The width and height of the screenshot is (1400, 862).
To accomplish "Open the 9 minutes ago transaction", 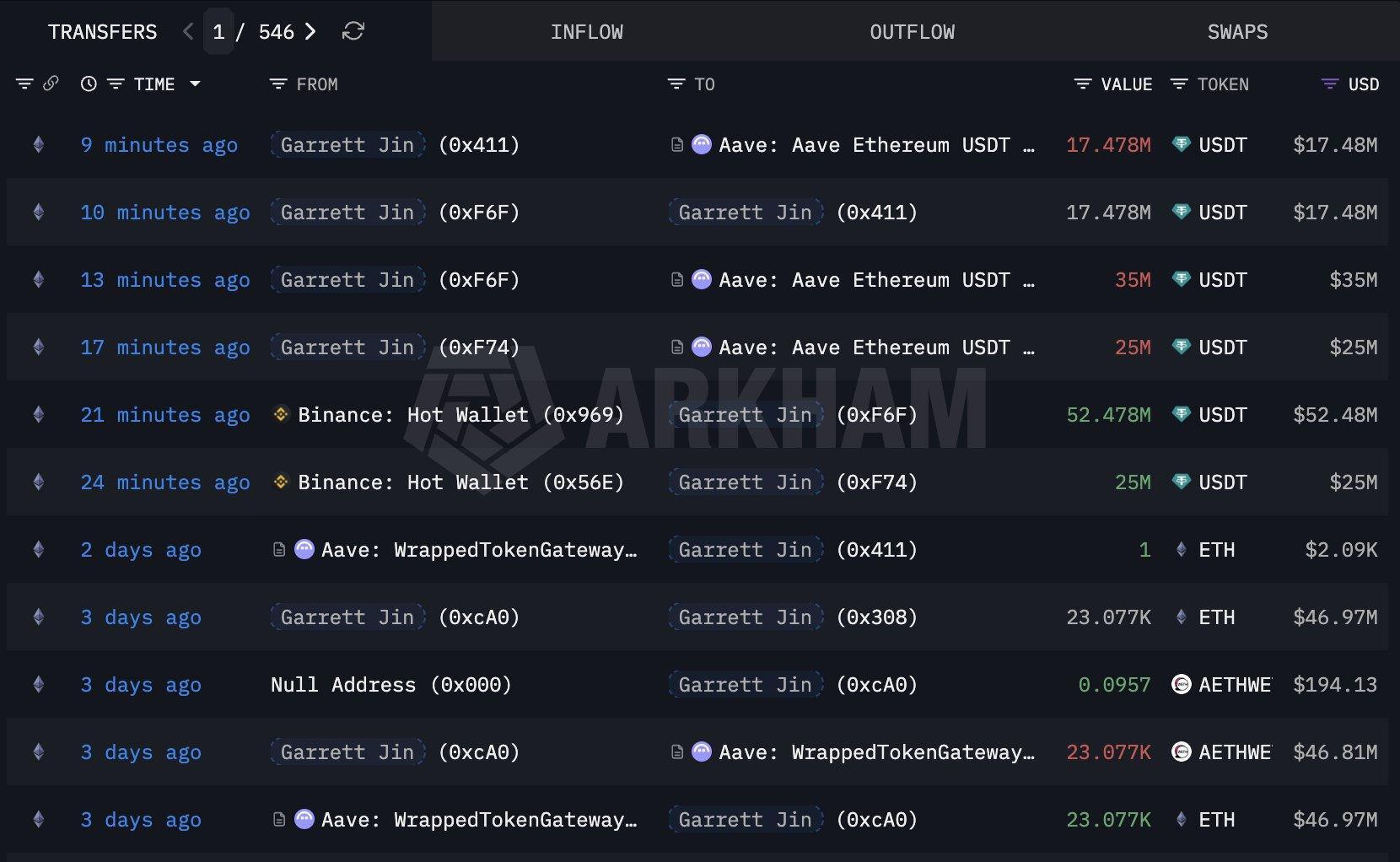I will (x=159, y=145).
